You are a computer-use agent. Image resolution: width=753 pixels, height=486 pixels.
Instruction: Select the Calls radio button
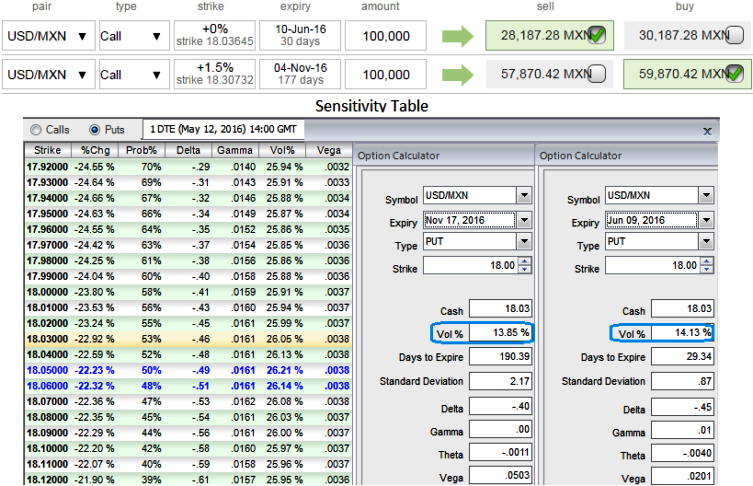coord(37,130)
